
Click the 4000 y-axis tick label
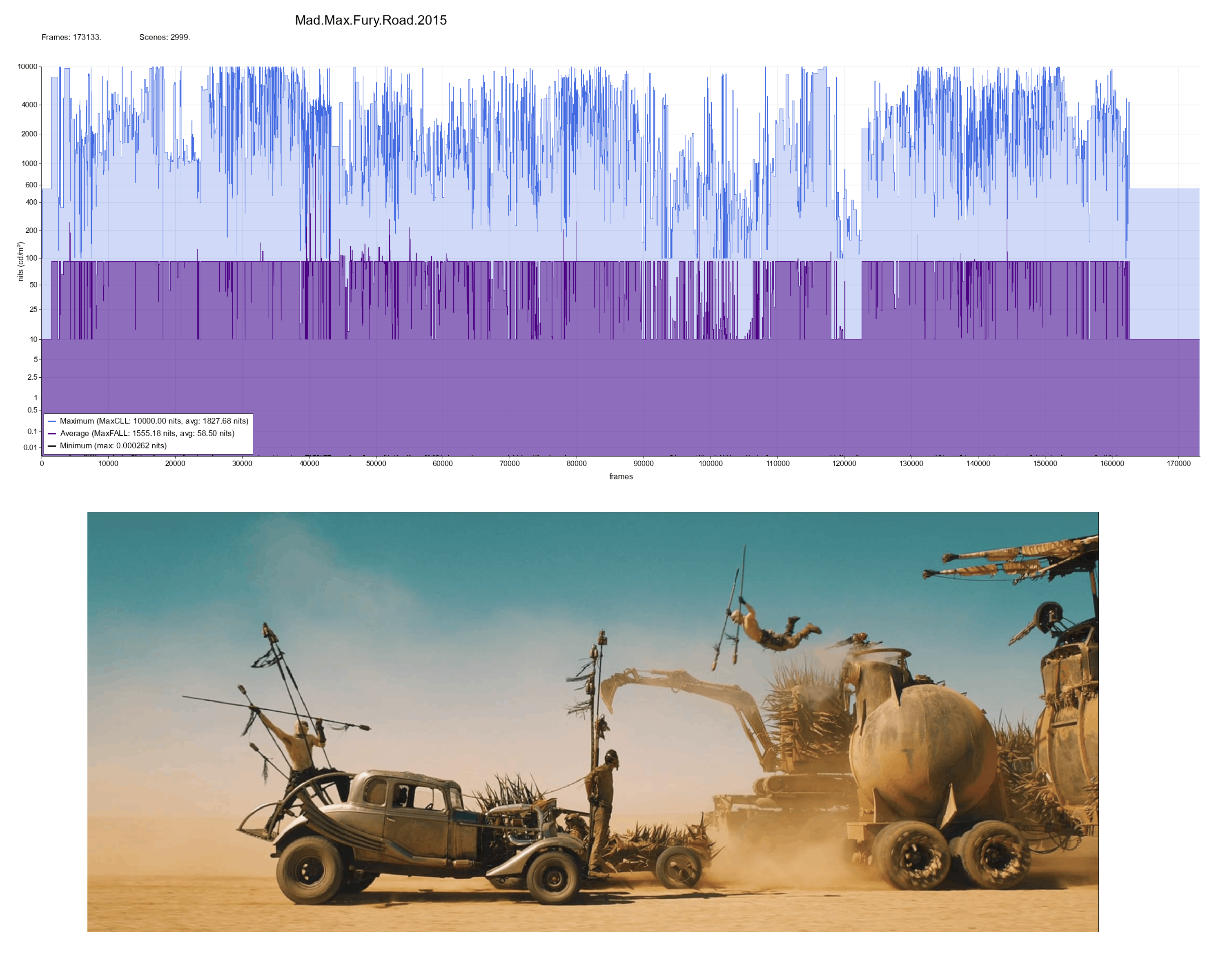point(29,105)
